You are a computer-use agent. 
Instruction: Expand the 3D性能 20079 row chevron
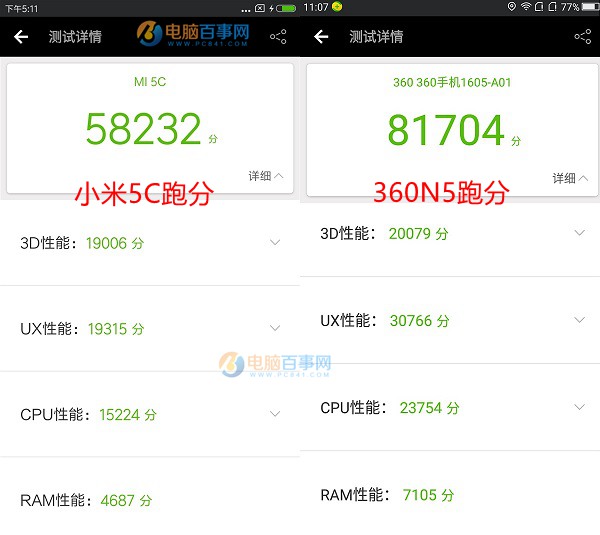point(579,233)
